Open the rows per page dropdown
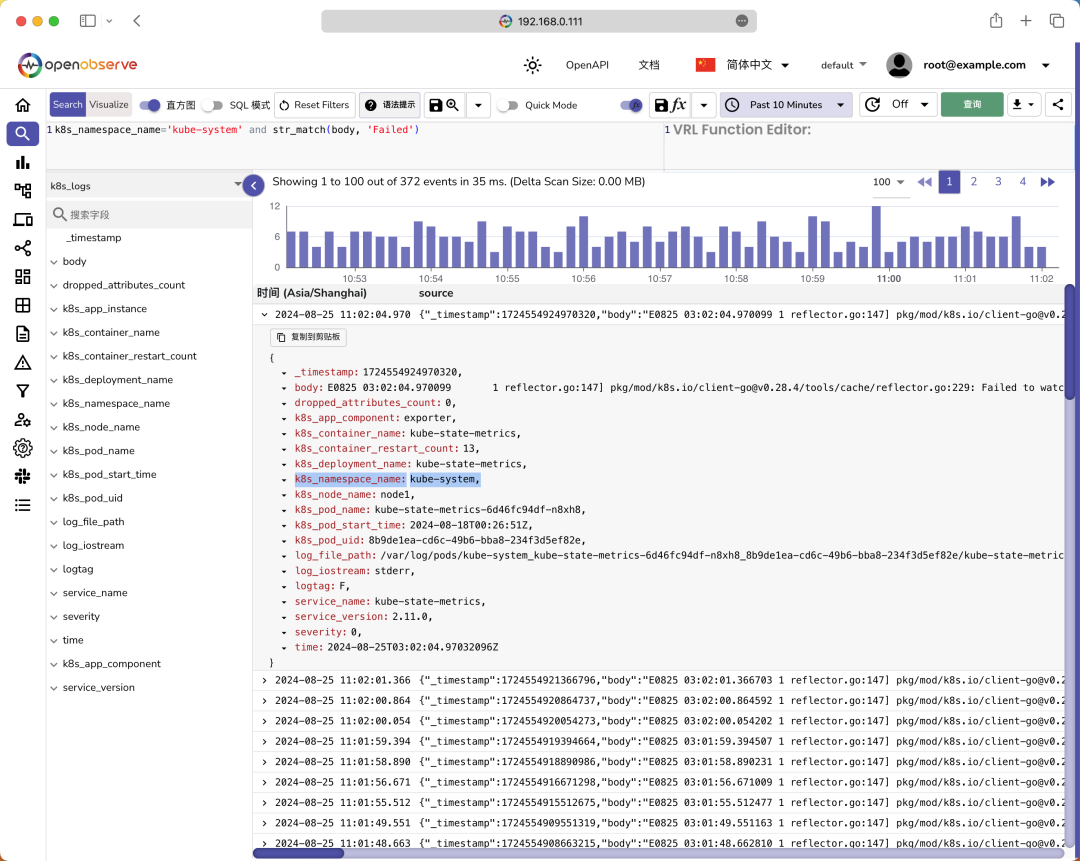Viewport: 1080px width, 861px height. click(x=889, y=183)
